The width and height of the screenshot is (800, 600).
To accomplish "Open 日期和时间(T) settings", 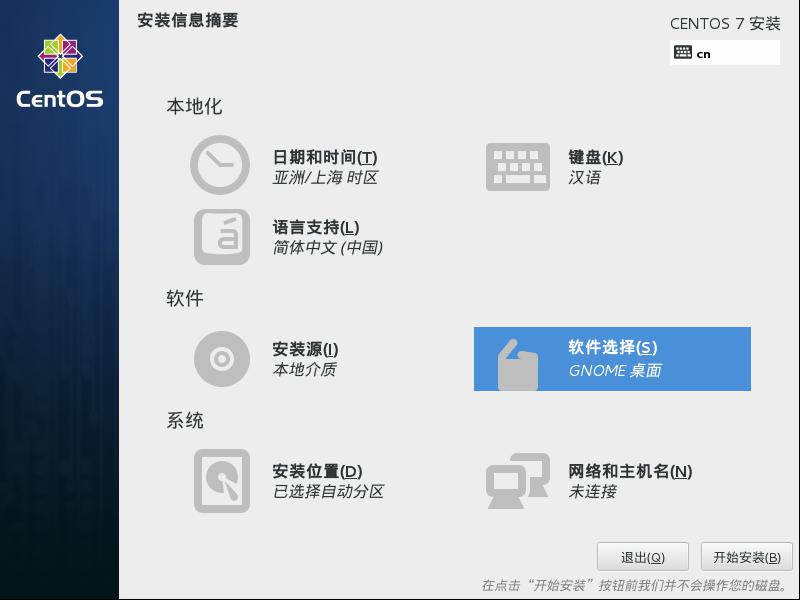I will (x=325, y=157).
